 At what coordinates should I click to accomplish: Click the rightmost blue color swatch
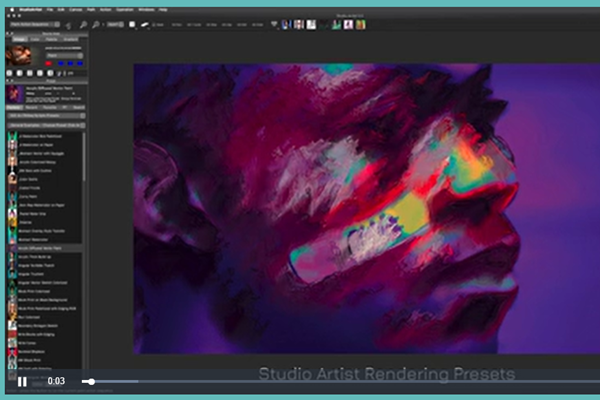point(80,64)
